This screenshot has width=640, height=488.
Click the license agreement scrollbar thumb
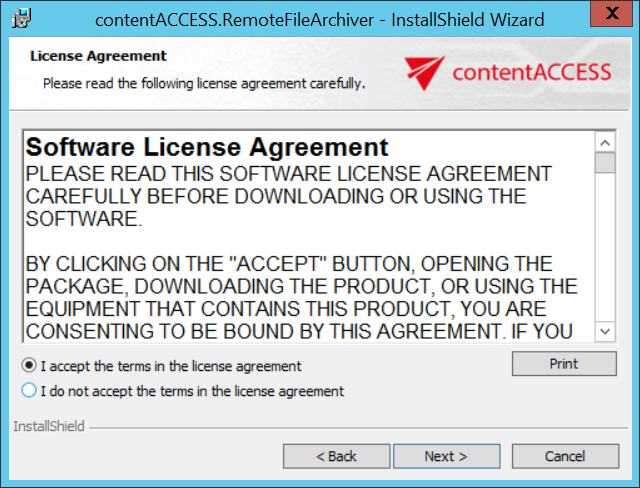[x=605, y=163]
